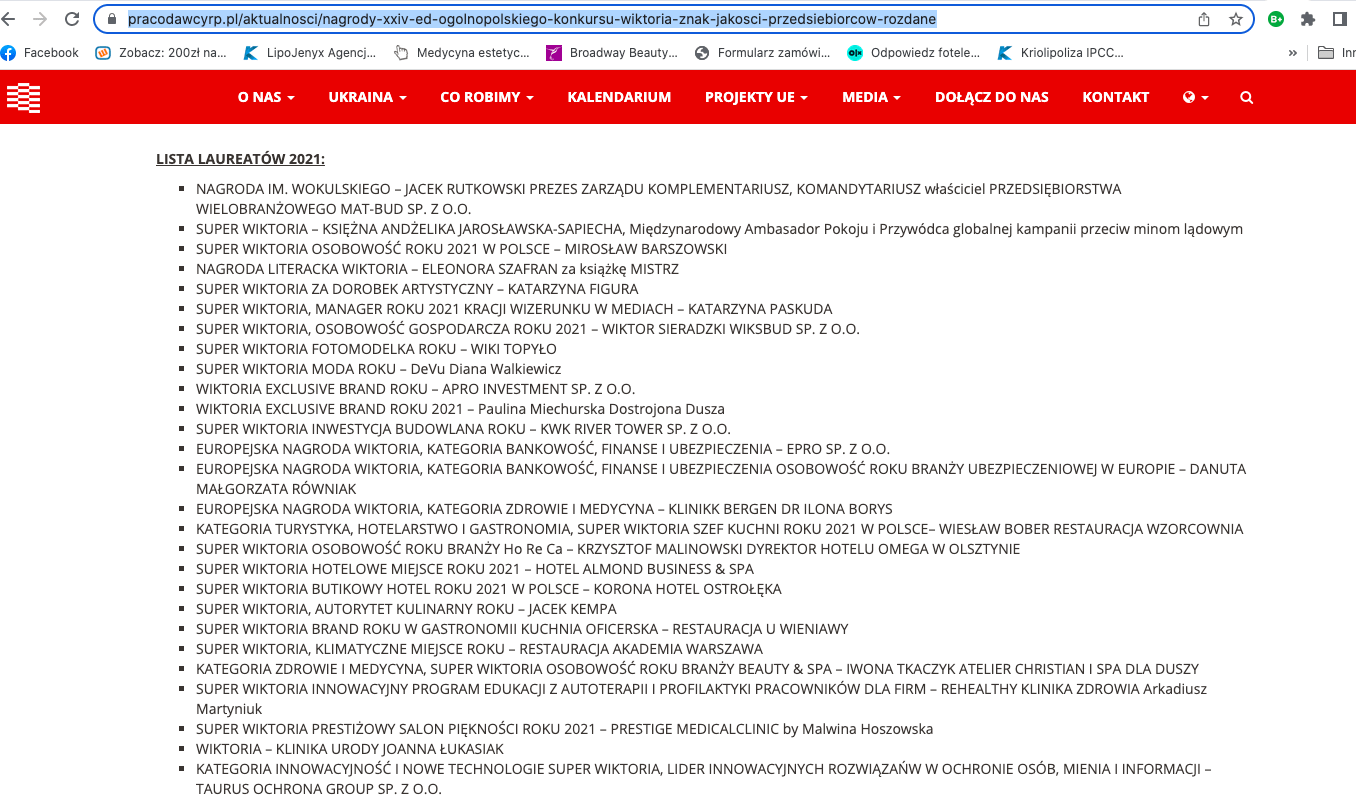This screenshot has width=1356, height=799.
Task: Click the KATARZYNA FIGURA entry
Action: [417, 289]
